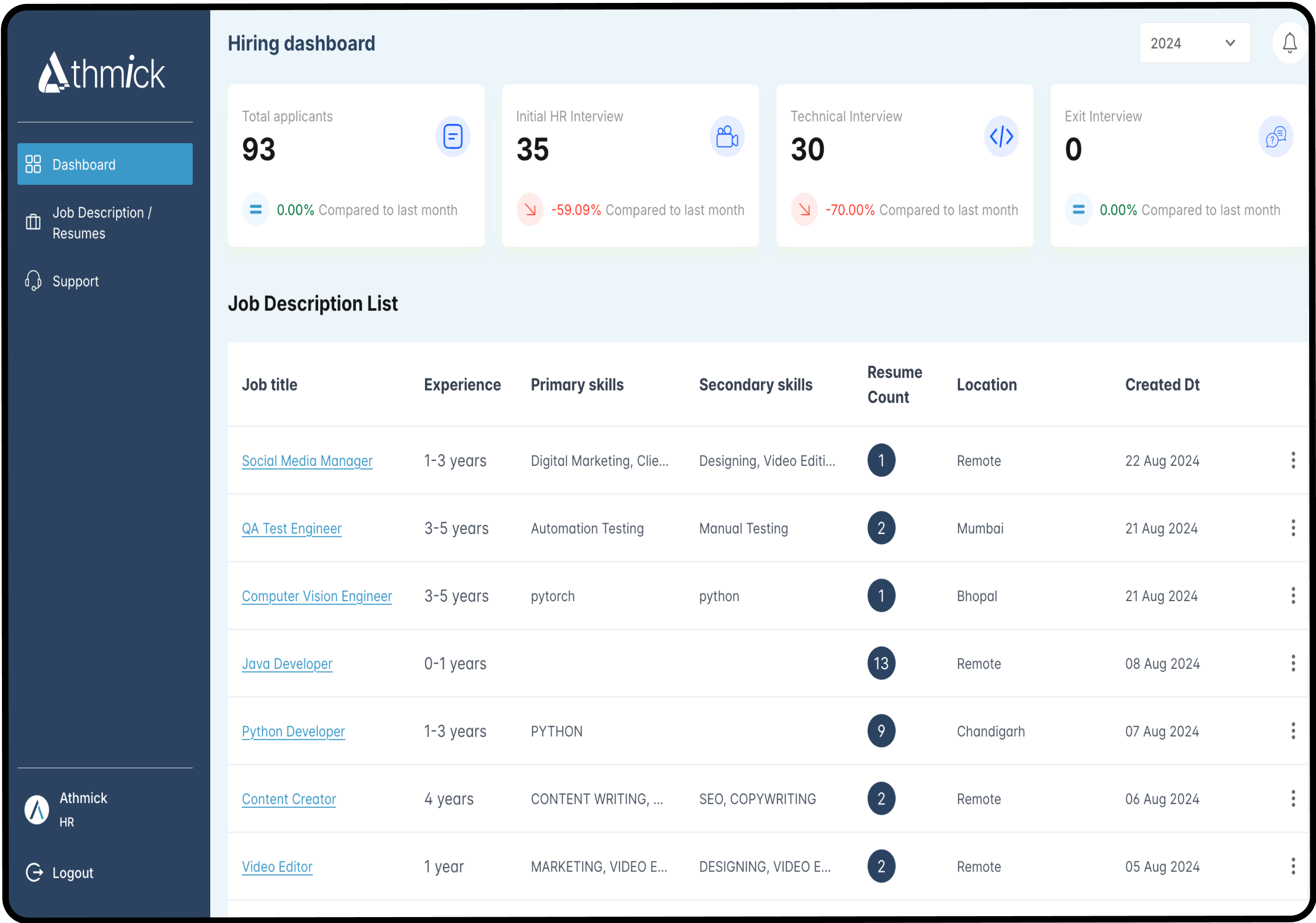Click the Athmick logo in sidebar
The height and width of the screenshot is (923, 1316).
point(102,73)
